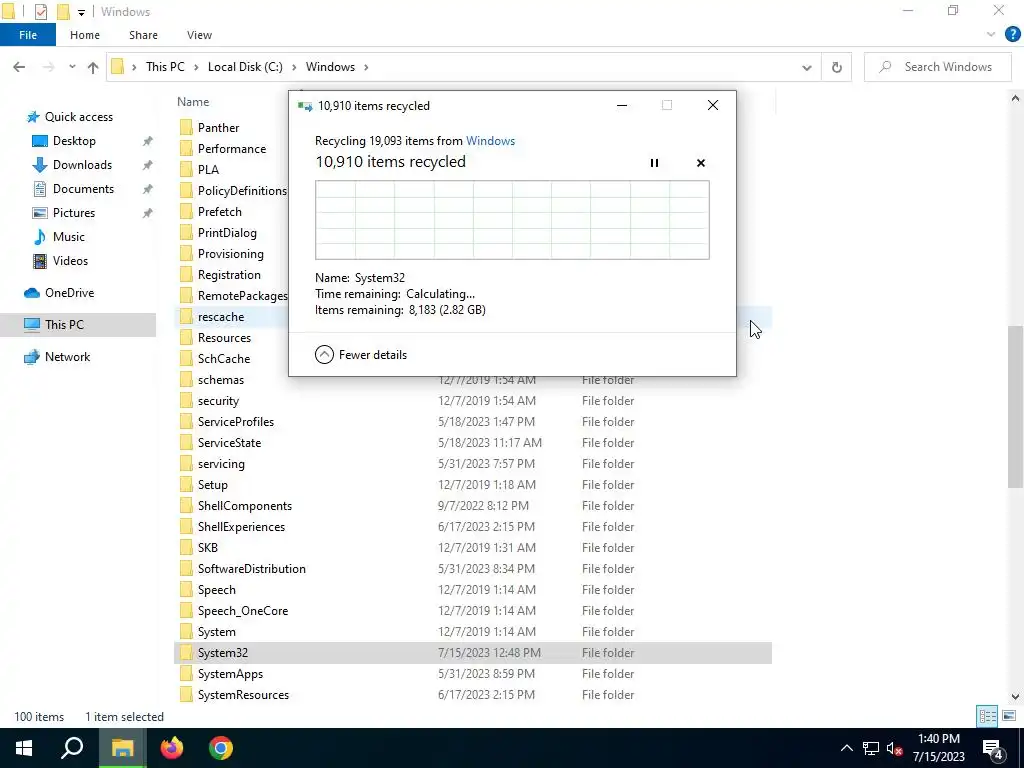
Task: Click This PC in the address path
Action: click(165, 67)
